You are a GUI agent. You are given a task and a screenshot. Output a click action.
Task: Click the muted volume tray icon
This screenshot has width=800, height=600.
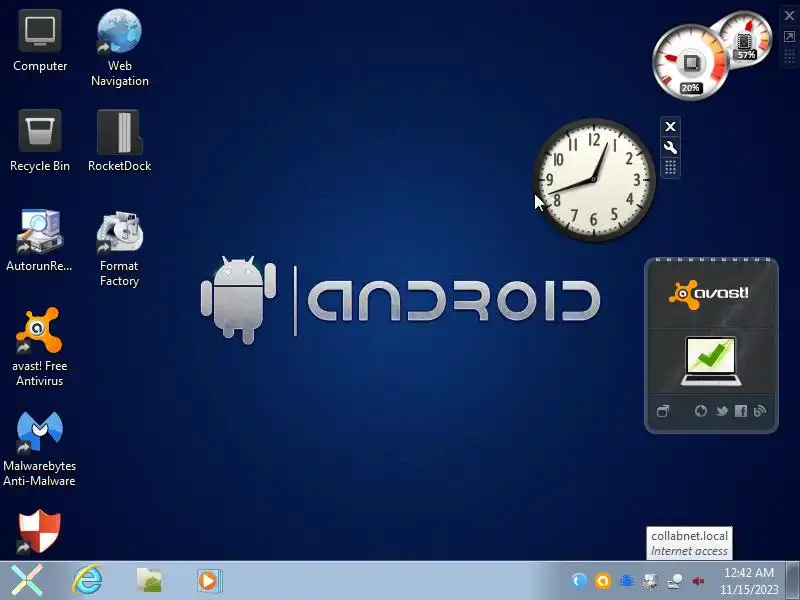tap(698, 581)
